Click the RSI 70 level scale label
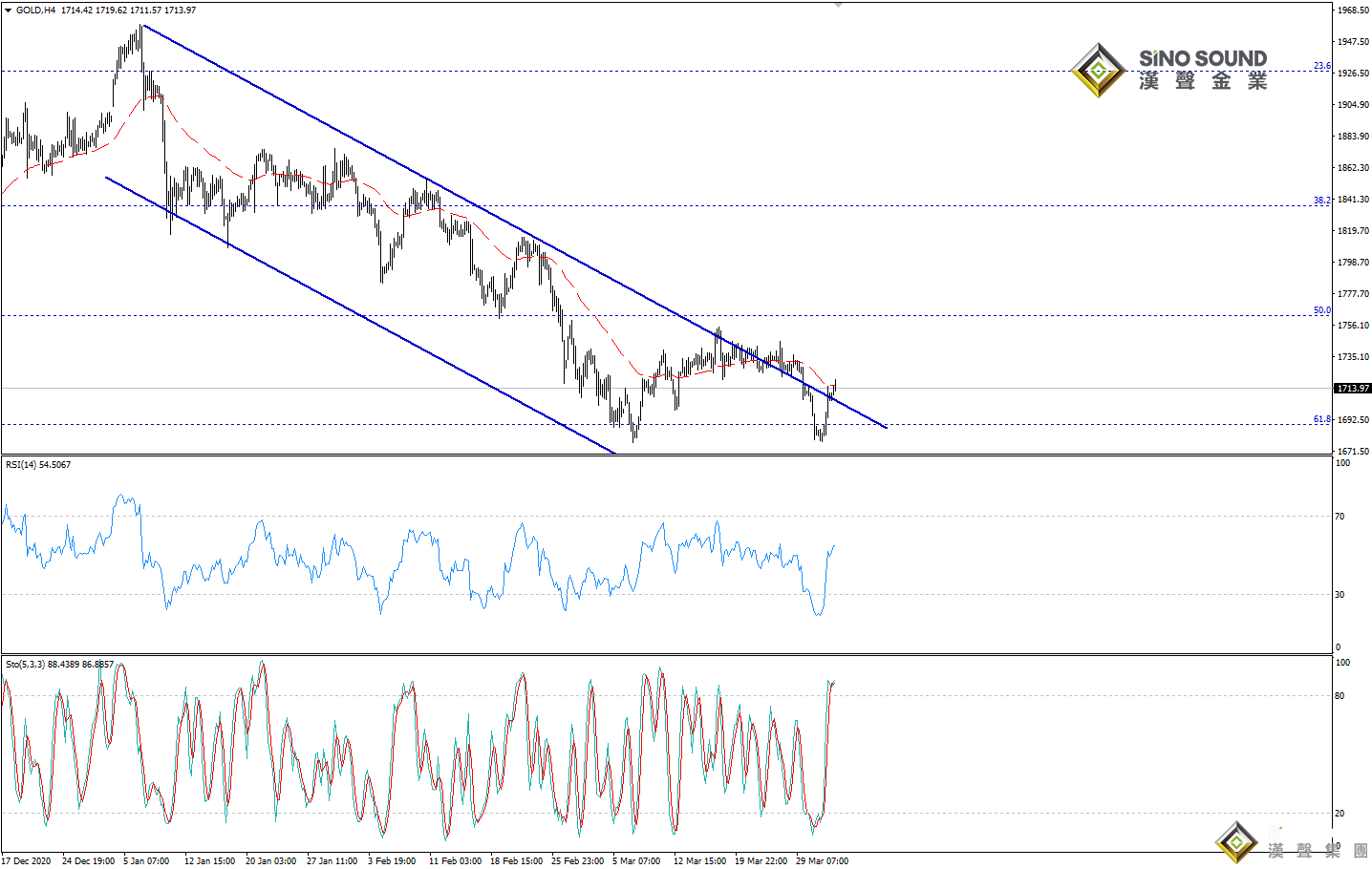The image size is (1372, 869). (x=1340, y=517)
